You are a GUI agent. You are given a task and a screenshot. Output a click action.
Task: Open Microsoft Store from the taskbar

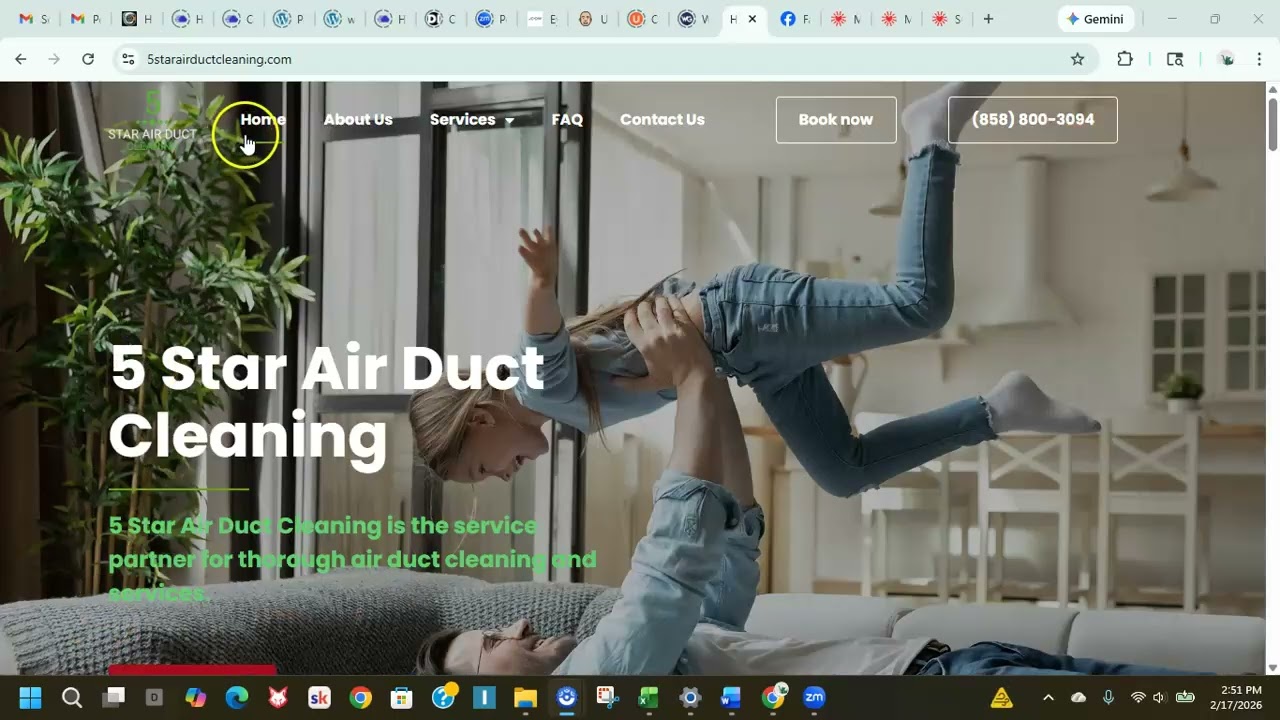pyautogui.click(x=402, y=697)
